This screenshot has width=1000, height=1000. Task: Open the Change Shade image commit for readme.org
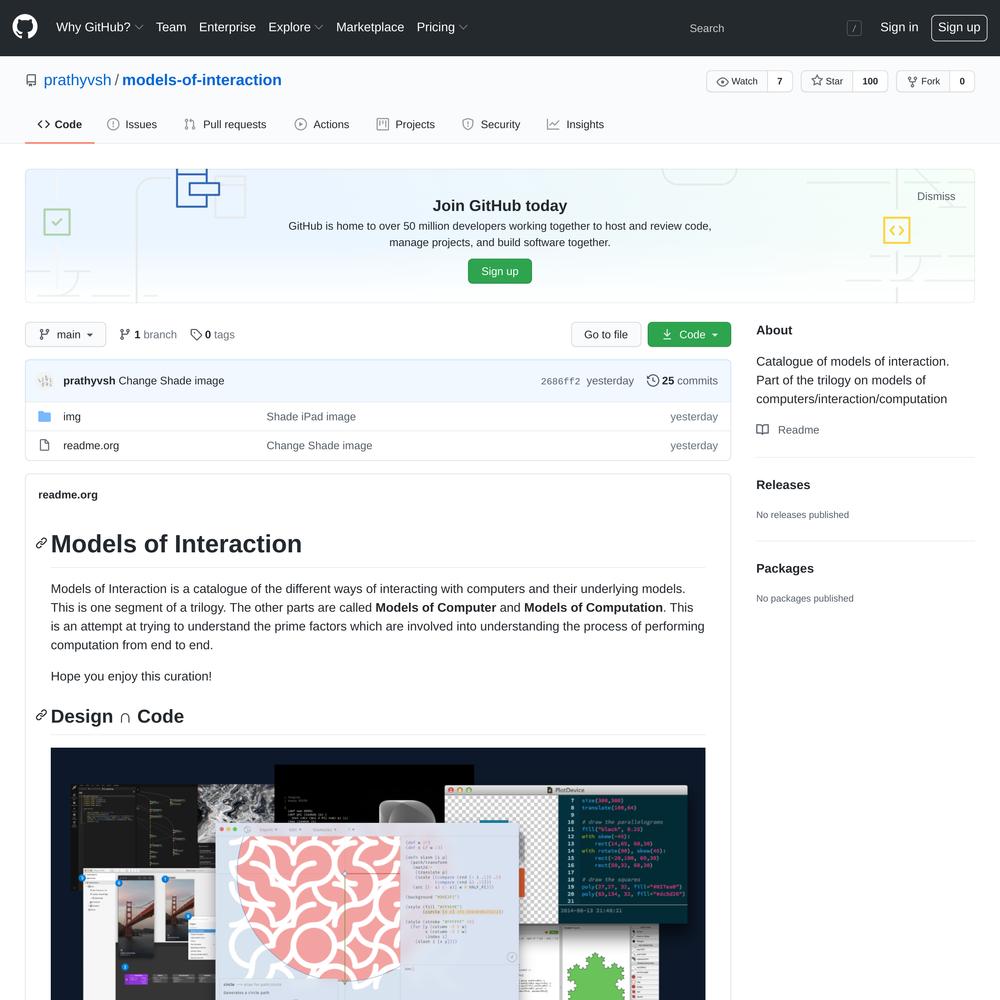320,446
